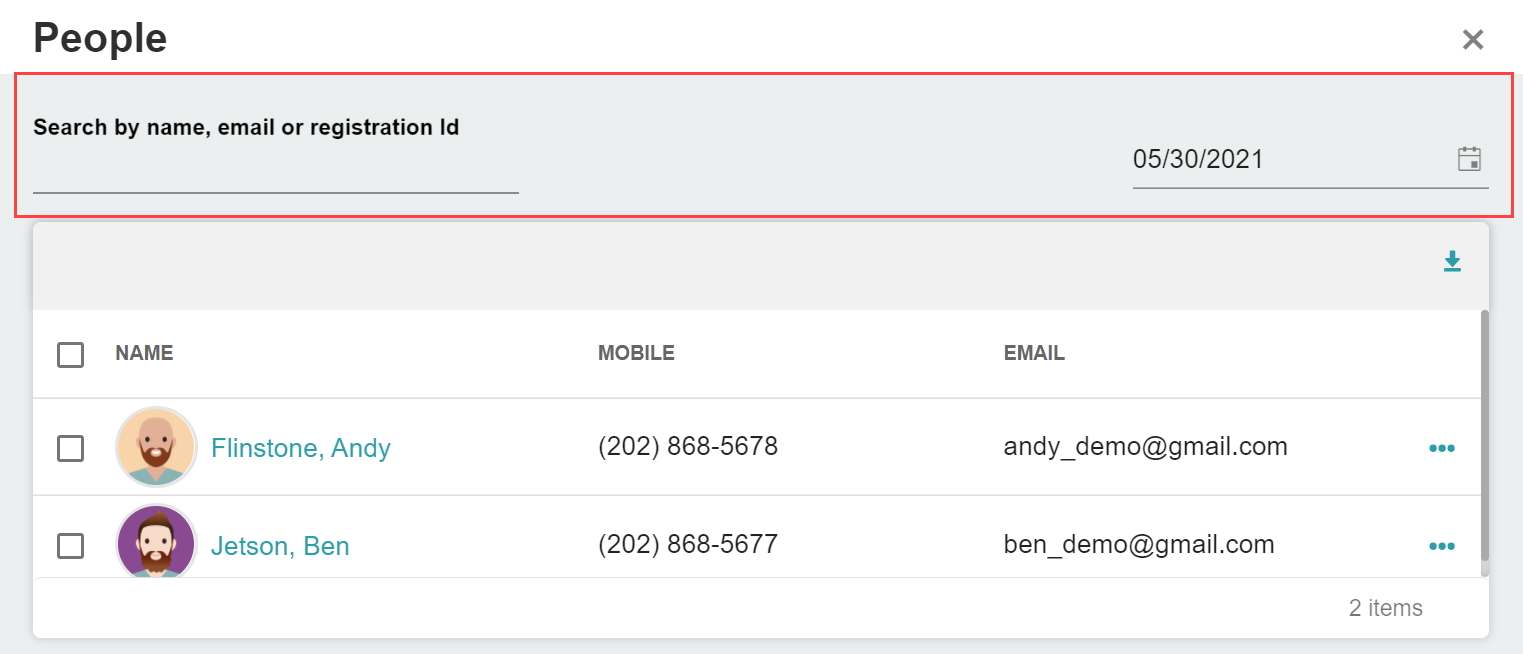Open more options for Ben Jetson
Screen dimensions: 1523x654
pyautogui.click(x=1441, y=546)
